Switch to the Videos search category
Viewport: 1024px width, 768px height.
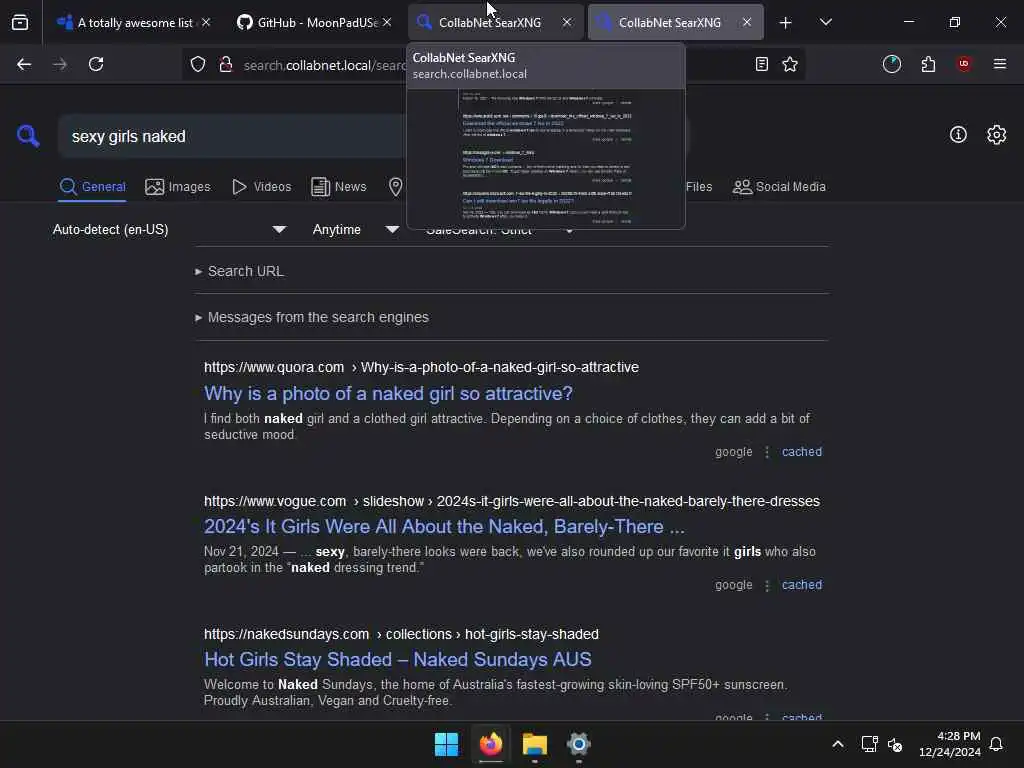[261, 187]
